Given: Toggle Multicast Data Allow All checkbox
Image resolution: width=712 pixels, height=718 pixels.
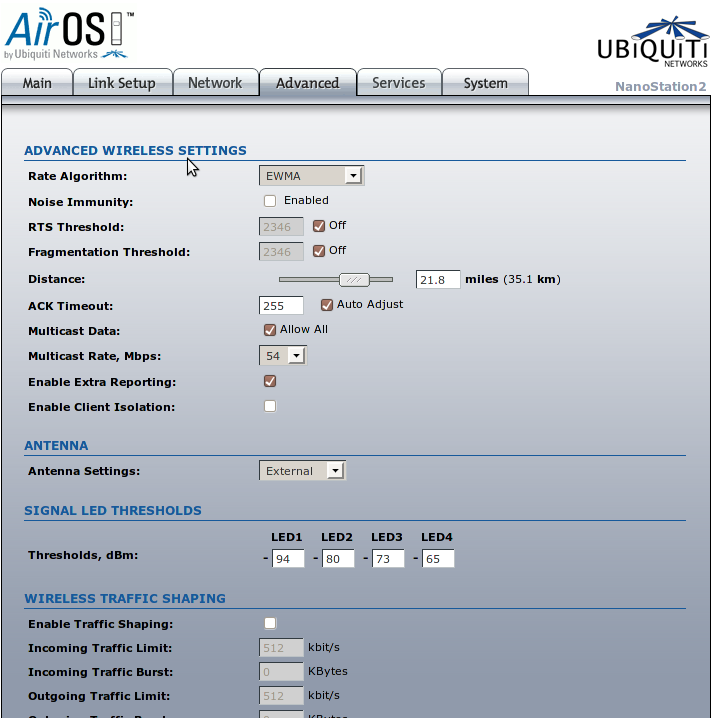Looking at the screenshot, I should pos(270,330).
